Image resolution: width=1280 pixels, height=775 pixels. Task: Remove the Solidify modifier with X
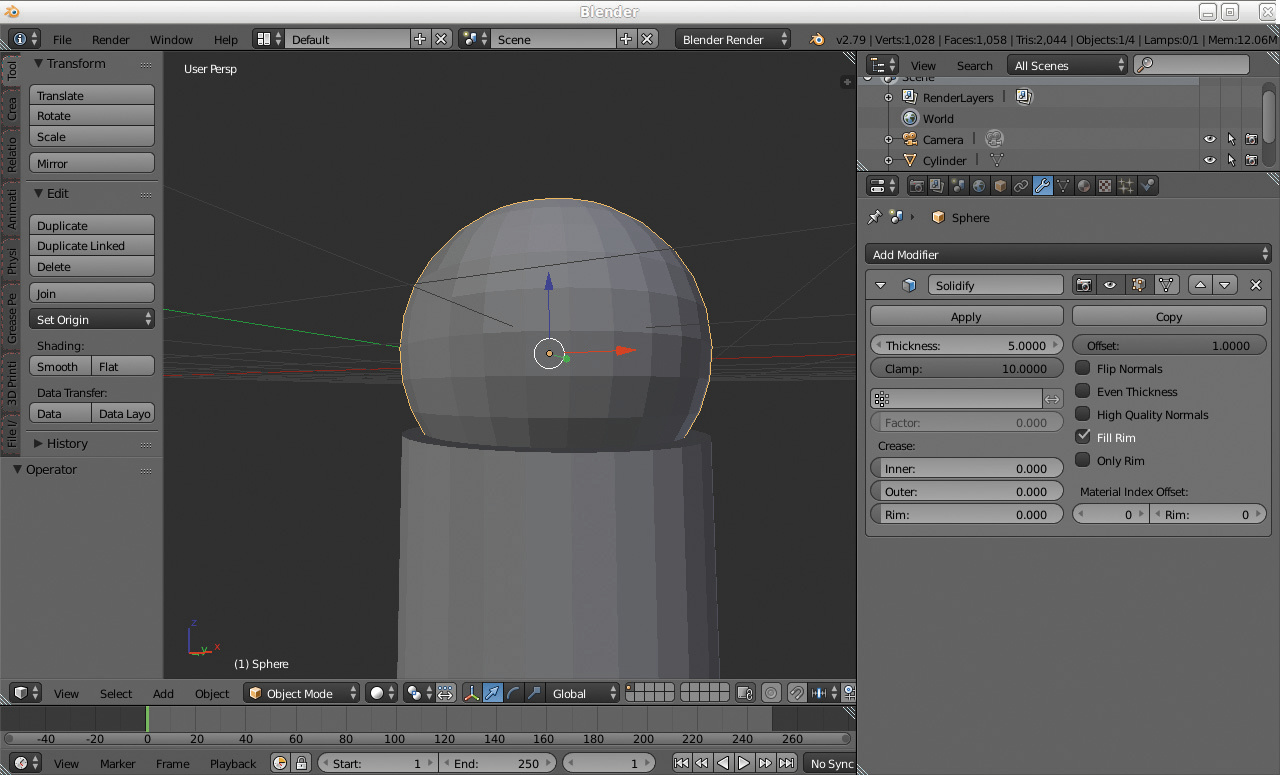tap(1256, 285)
